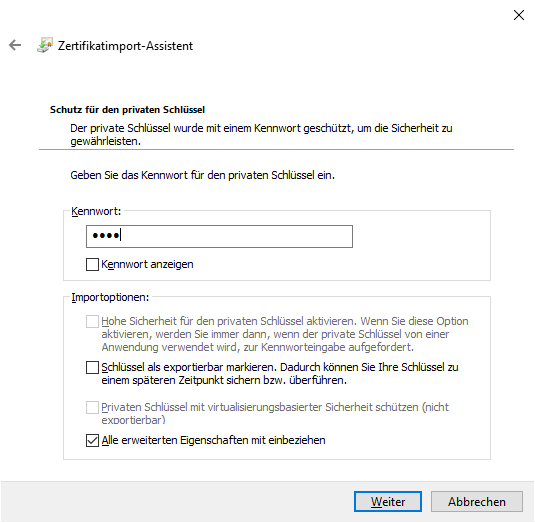Tick the Kennwort anzeigen checkbox square
Screen dimensions: 535x523
pos(92,264)
